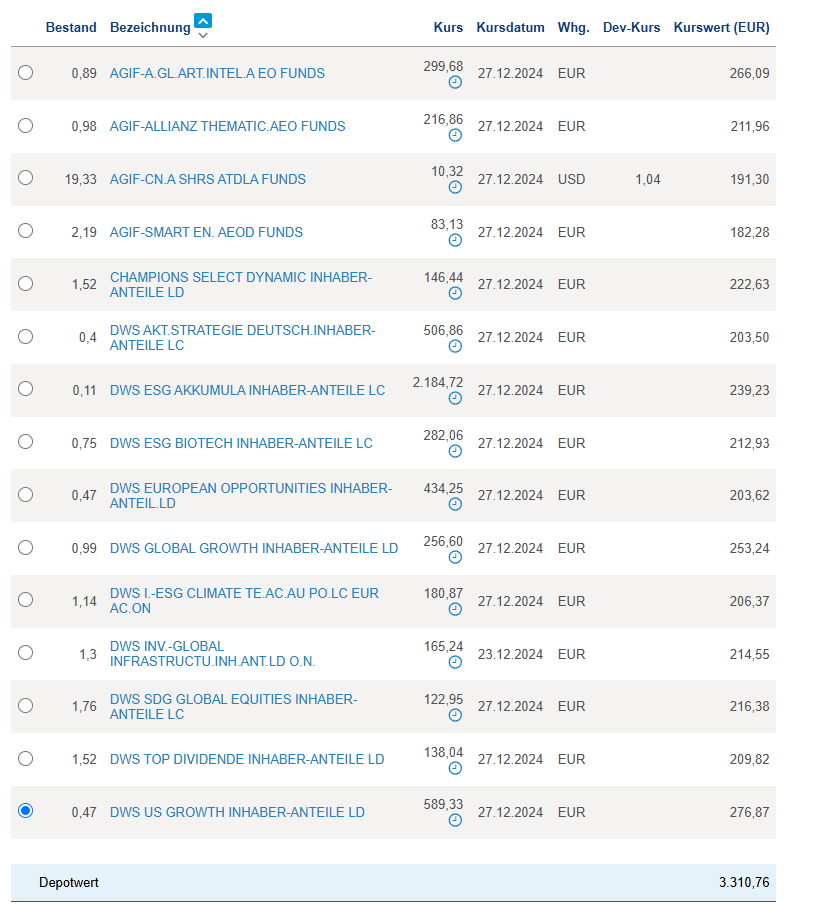Image resolution: width=829 pixels, height=917 pixels.
Task: Open AGIF-SMART EN. AEOD FUNDS link
Action: pos(206,232)
